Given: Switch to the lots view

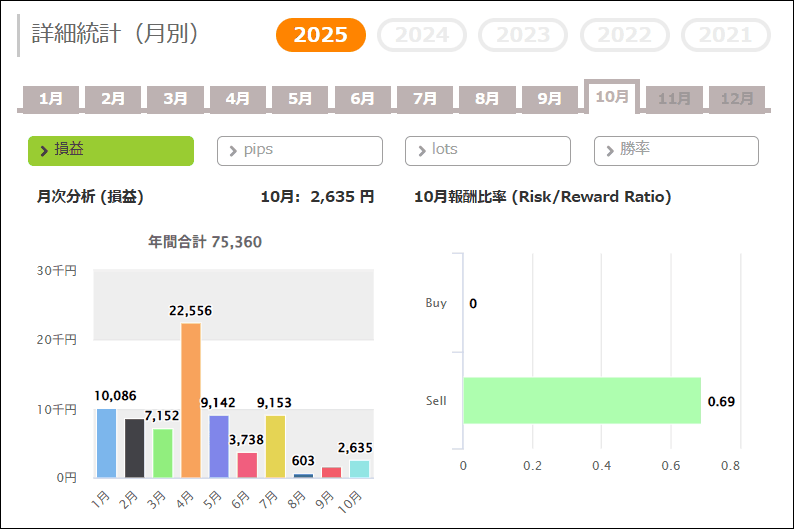Looking at the screenshot, I should click(x=487, y=150).
